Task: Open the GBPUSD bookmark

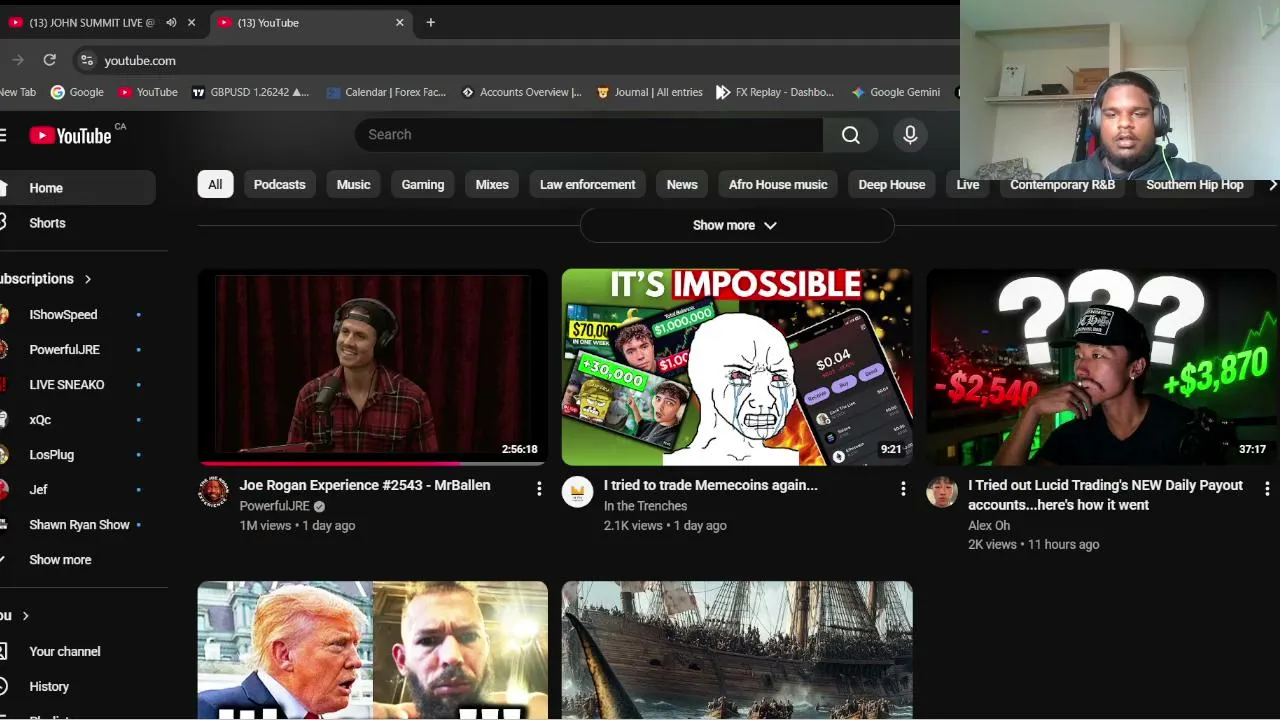Action: [250, 92]
